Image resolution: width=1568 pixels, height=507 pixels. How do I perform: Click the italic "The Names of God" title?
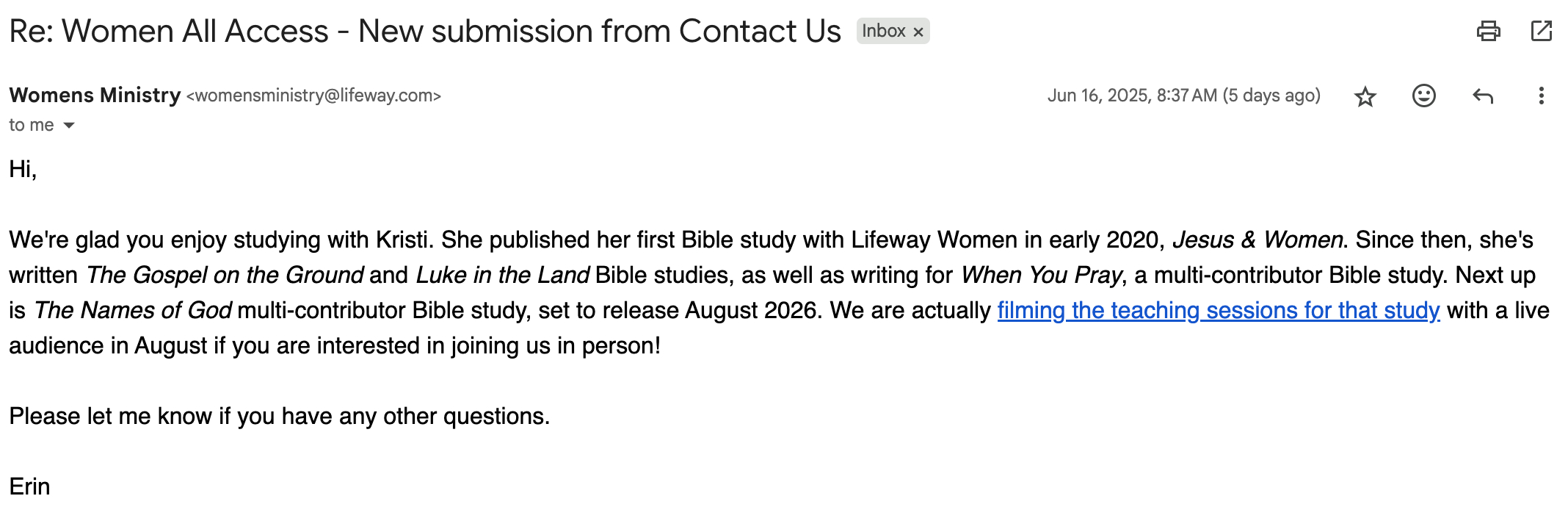coord(133,311)
